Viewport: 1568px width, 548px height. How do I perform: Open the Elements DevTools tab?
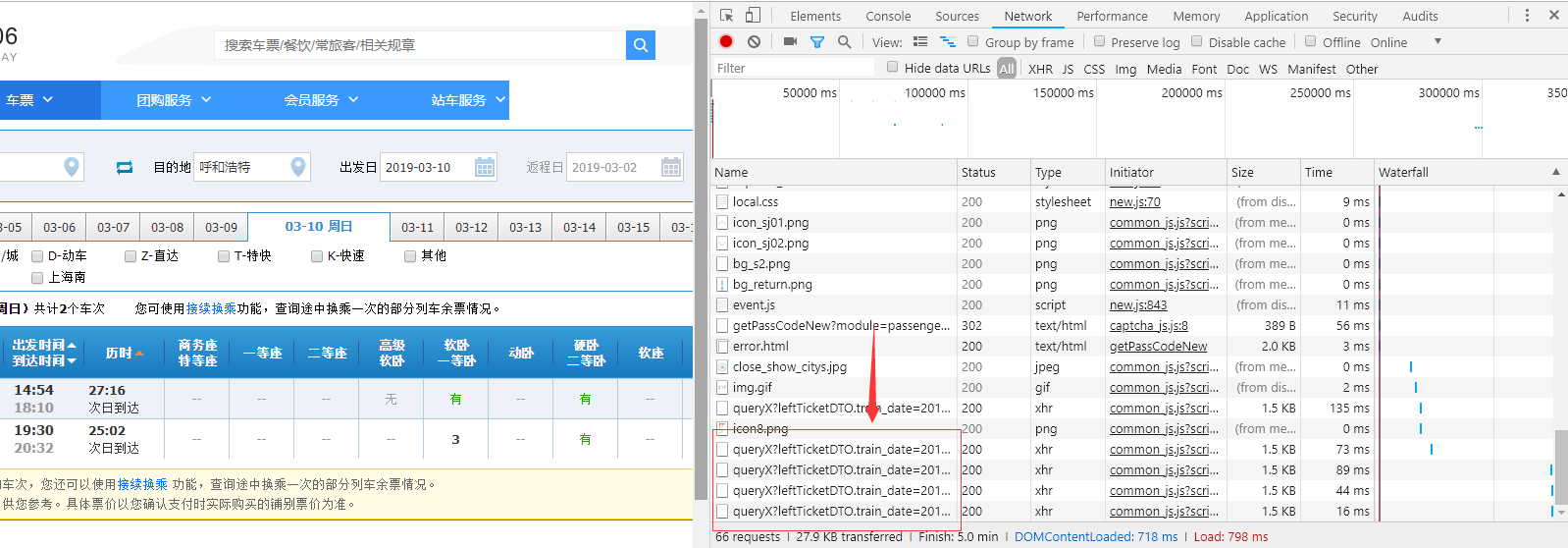tap(815, 16)
